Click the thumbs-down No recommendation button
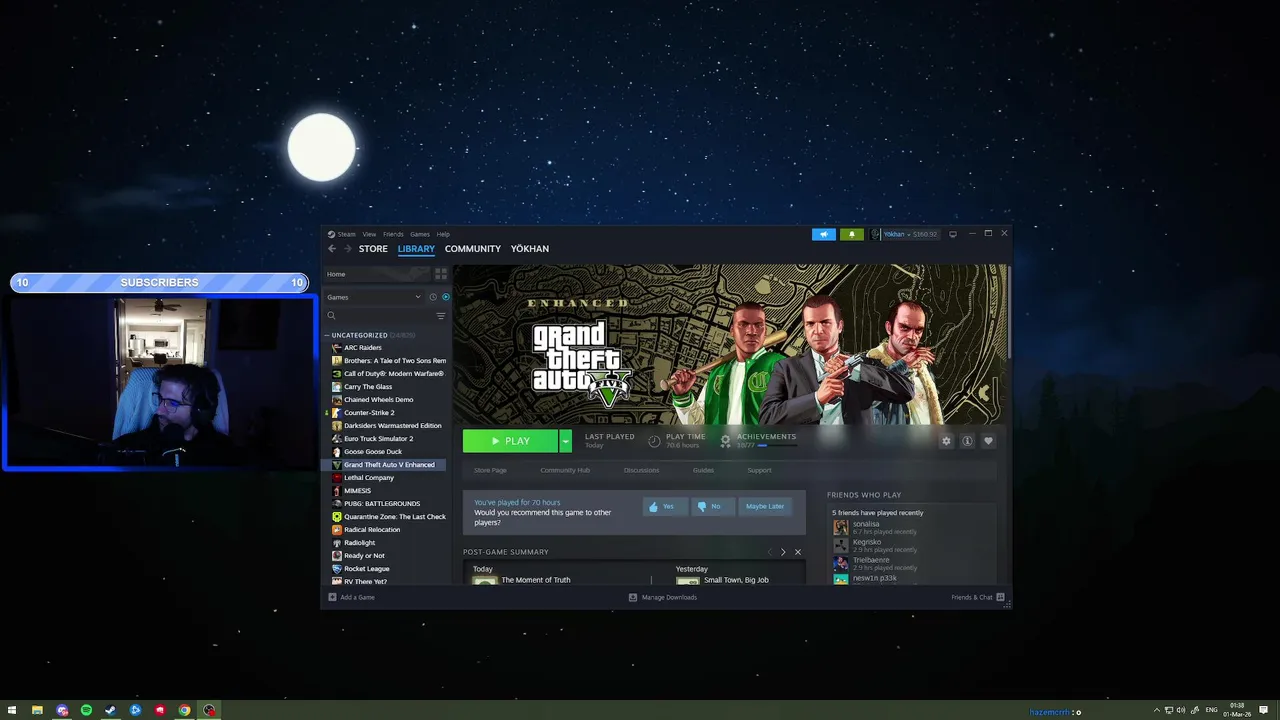This screenshot has height=720, width=1280. tap(711, 507)
